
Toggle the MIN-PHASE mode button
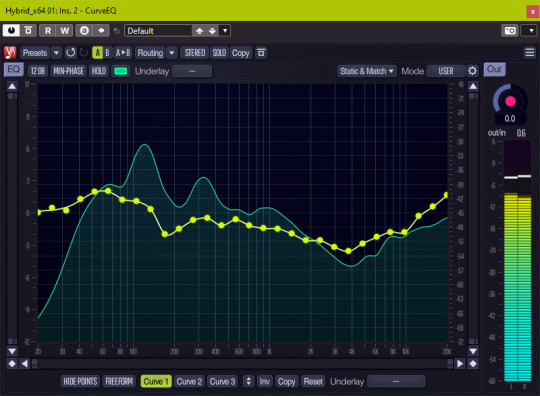[68, 71]
